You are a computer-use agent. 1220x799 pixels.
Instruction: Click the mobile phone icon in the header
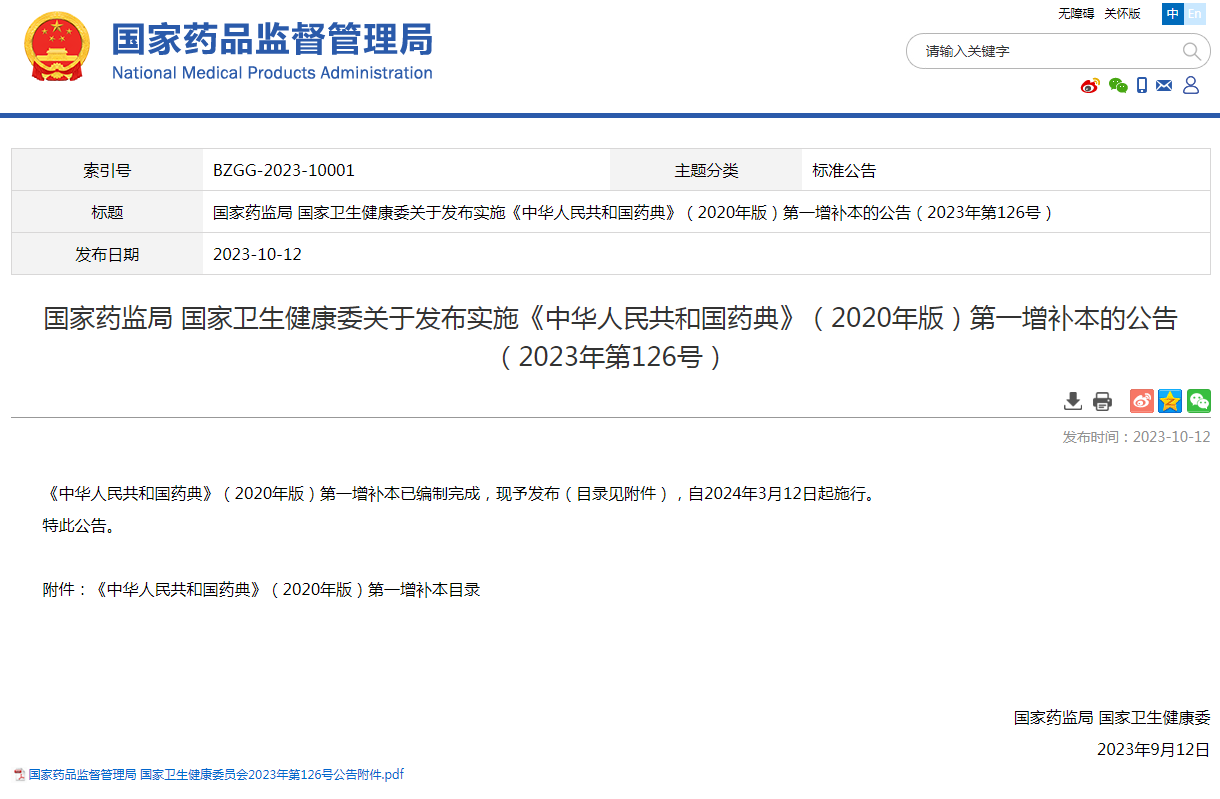tap(1142, 86)
